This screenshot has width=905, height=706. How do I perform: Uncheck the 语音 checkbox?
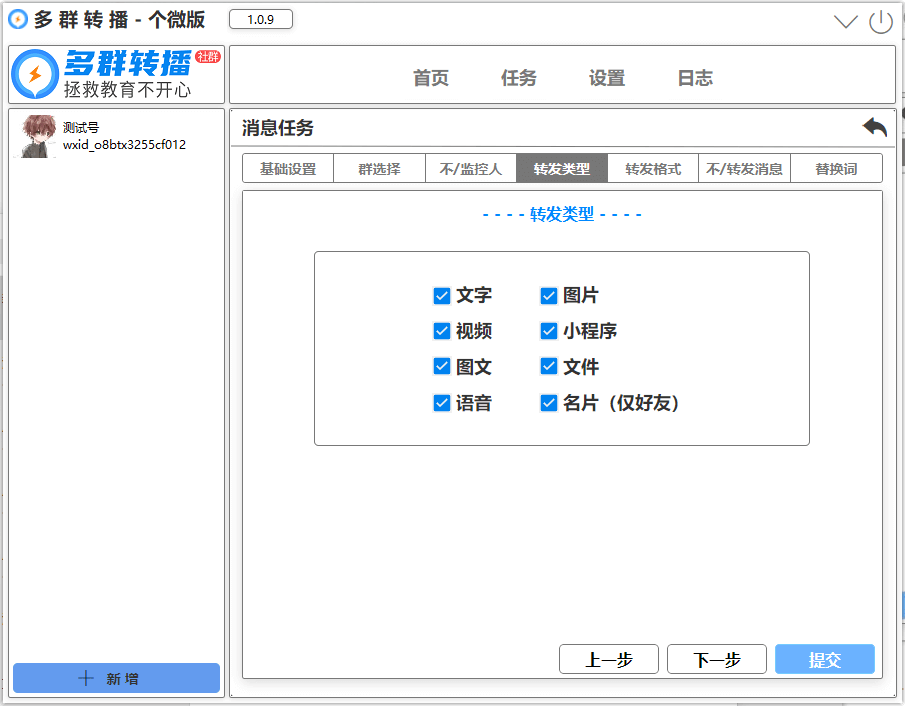point(442,403)
